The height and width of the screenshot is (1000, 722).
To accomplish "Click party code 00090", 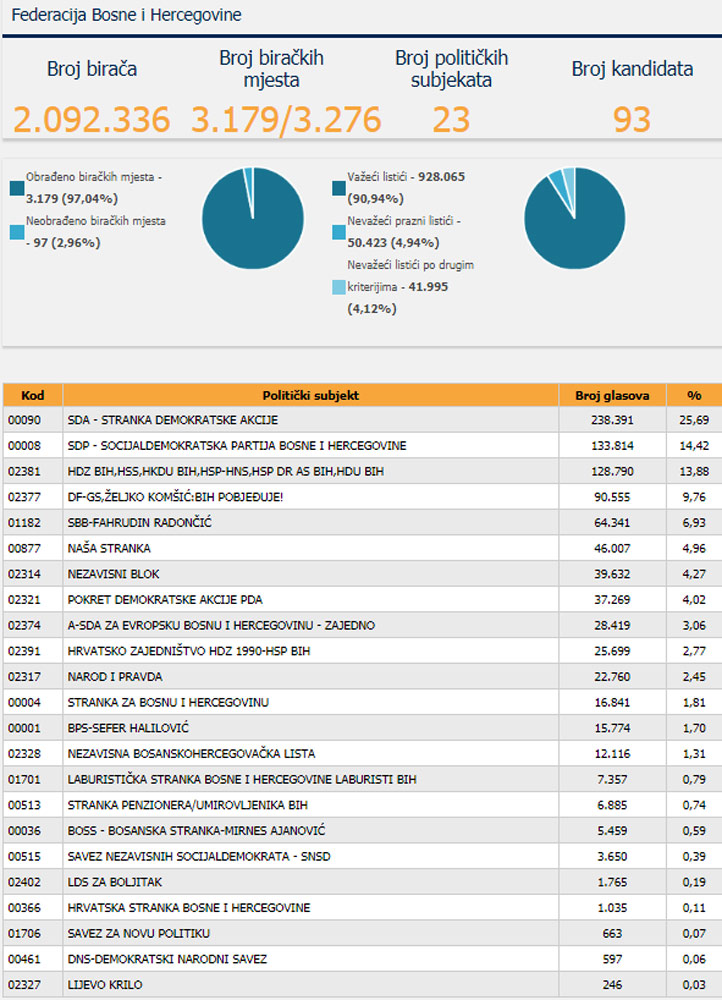I will coord(24,420).
